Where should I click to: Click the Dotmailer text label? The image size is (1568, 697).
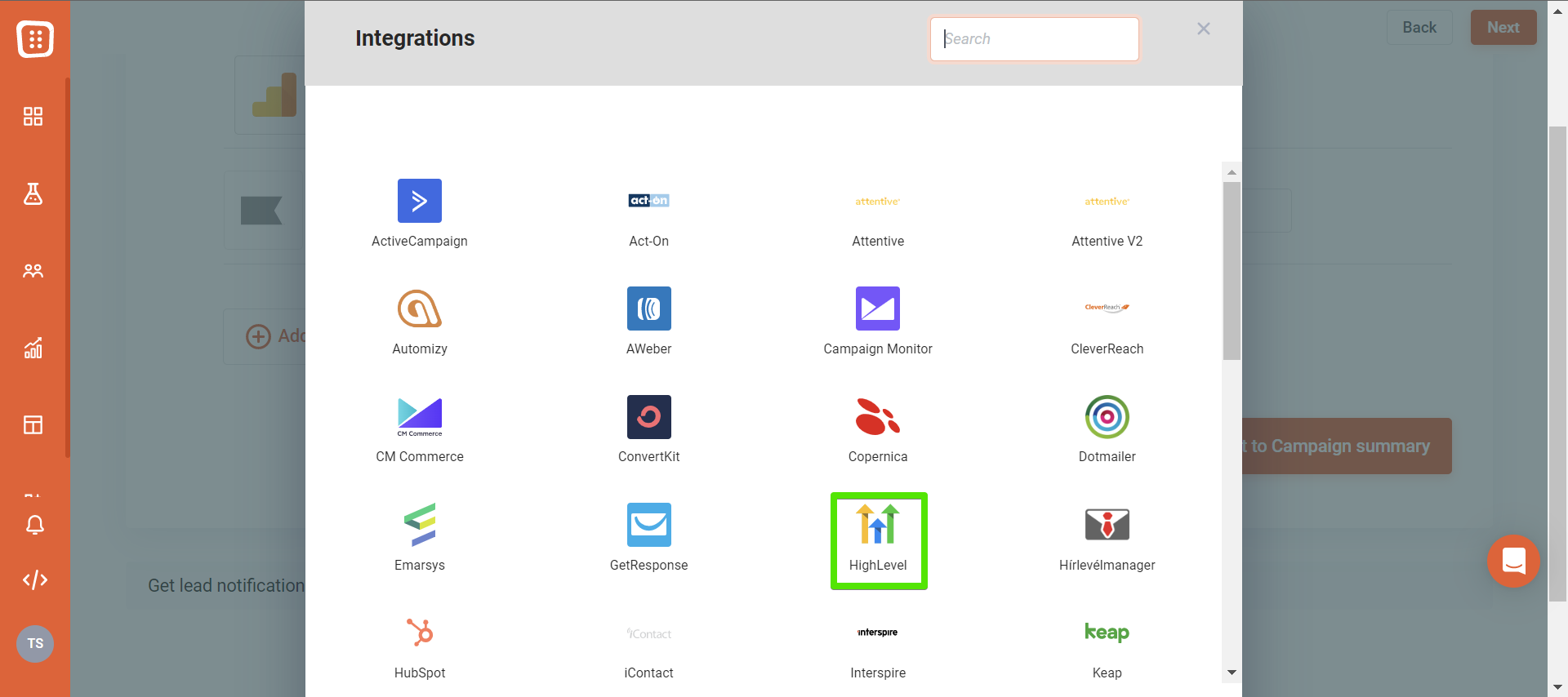[x=1107, y=457]
